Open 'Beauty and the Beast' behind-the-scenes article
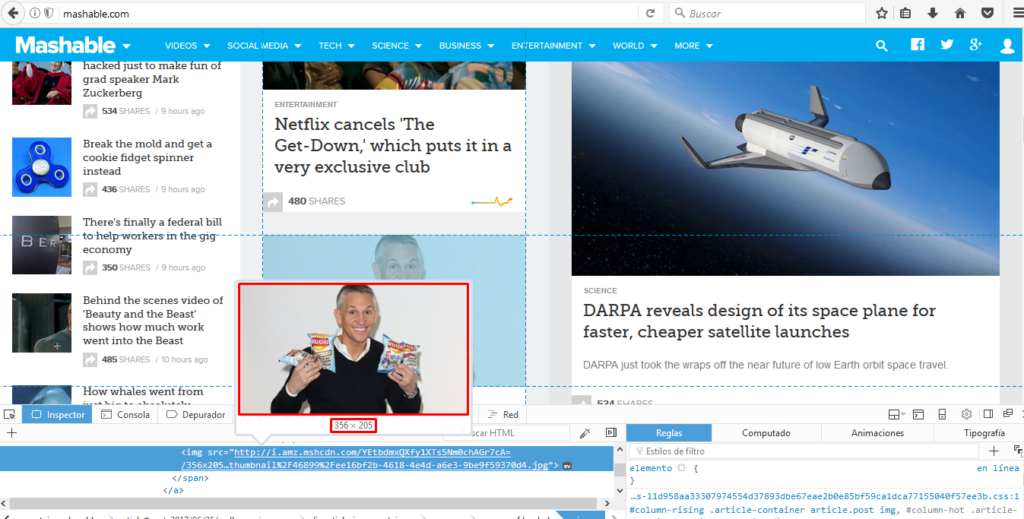This screenshot has height=519, width=1024. click(x=153, y=320)
